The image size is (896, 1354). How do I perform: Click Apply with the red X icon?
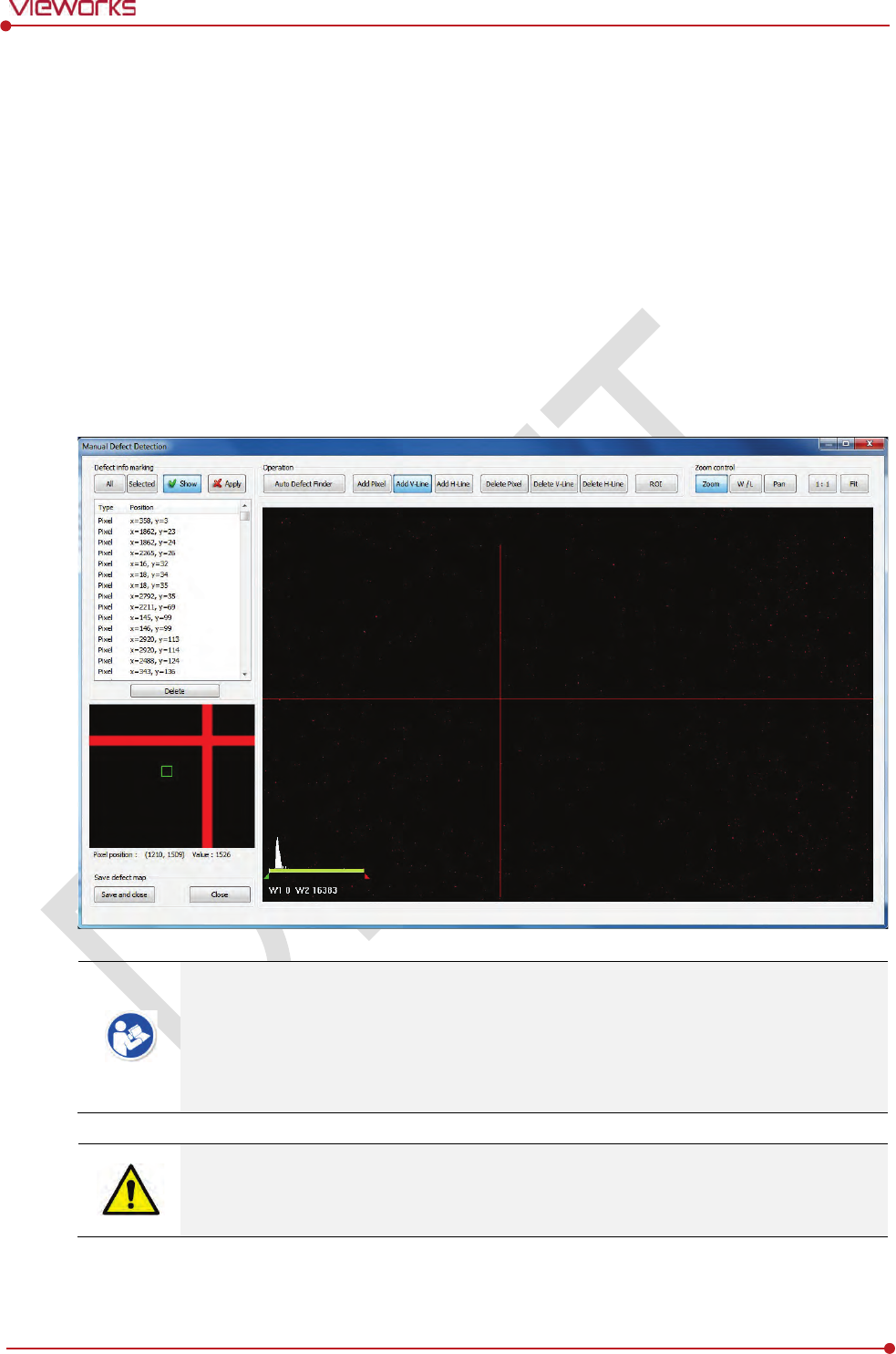click(x=227, y=484)
